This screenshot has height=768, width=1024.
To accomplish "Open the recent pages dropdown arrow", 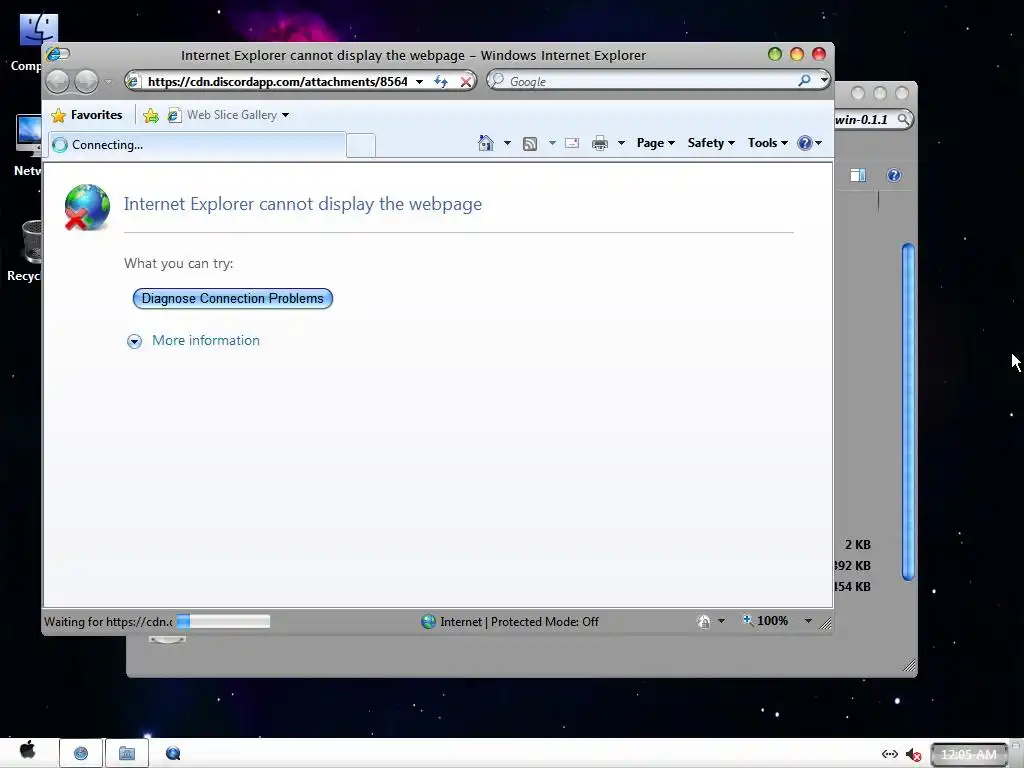I will click(108, 82).
